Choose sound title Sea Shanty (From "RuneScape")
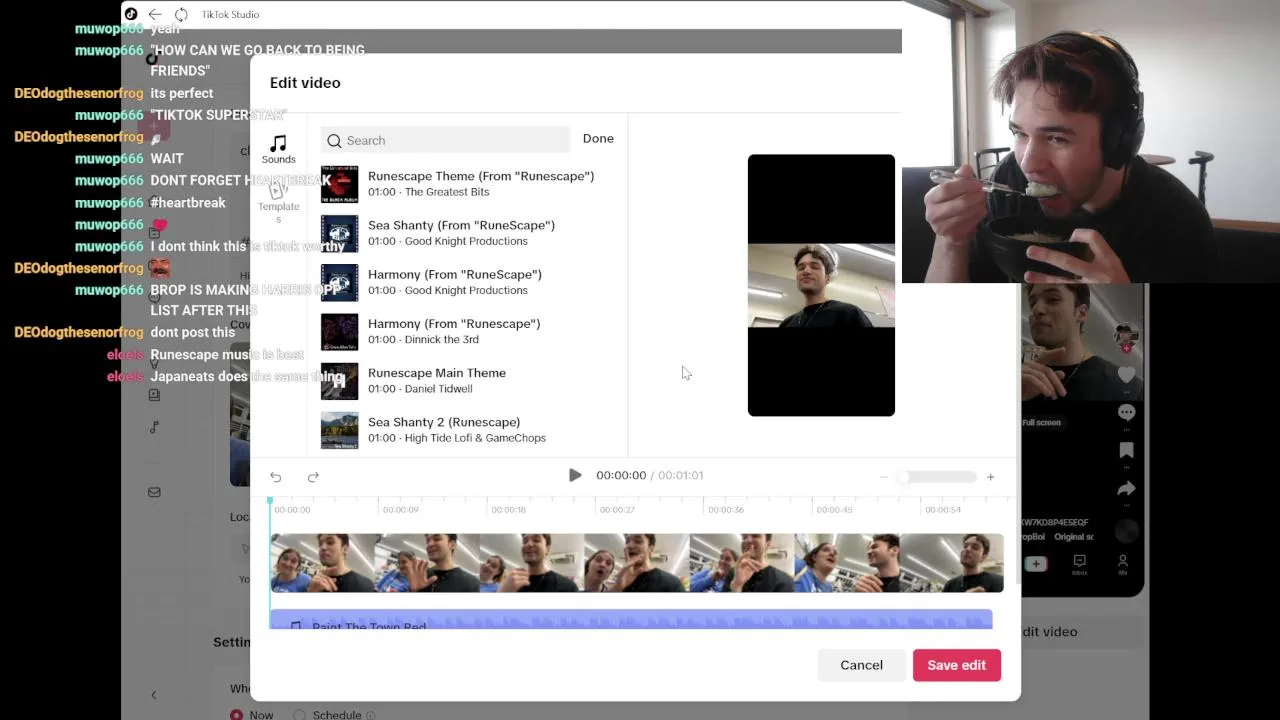Screen dimensions: 1280x720 click(x=461, y=225)
